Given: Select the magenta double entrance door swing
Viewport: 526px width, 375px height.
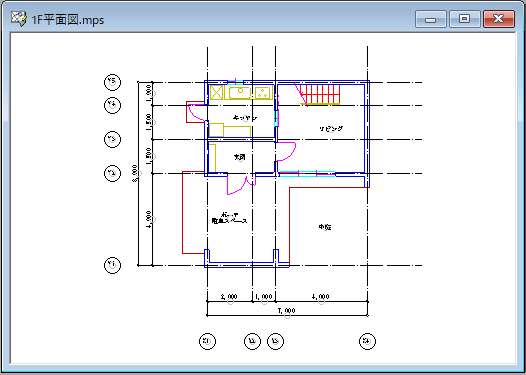Looking at the screenshot, I should (242, 184).
